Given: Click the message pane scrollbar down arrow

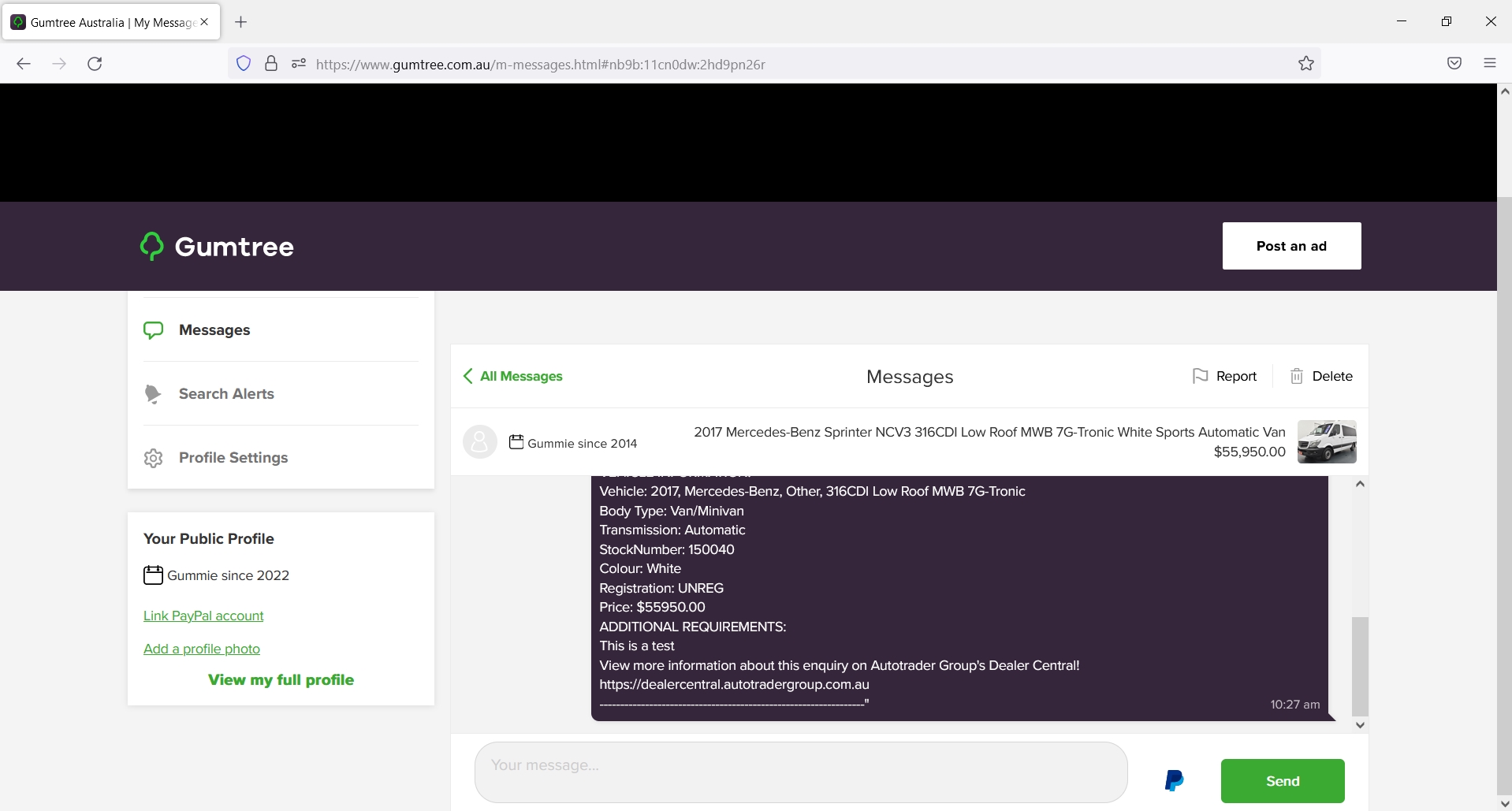Looking at the screenshot, I should [x=1359, y=724].
